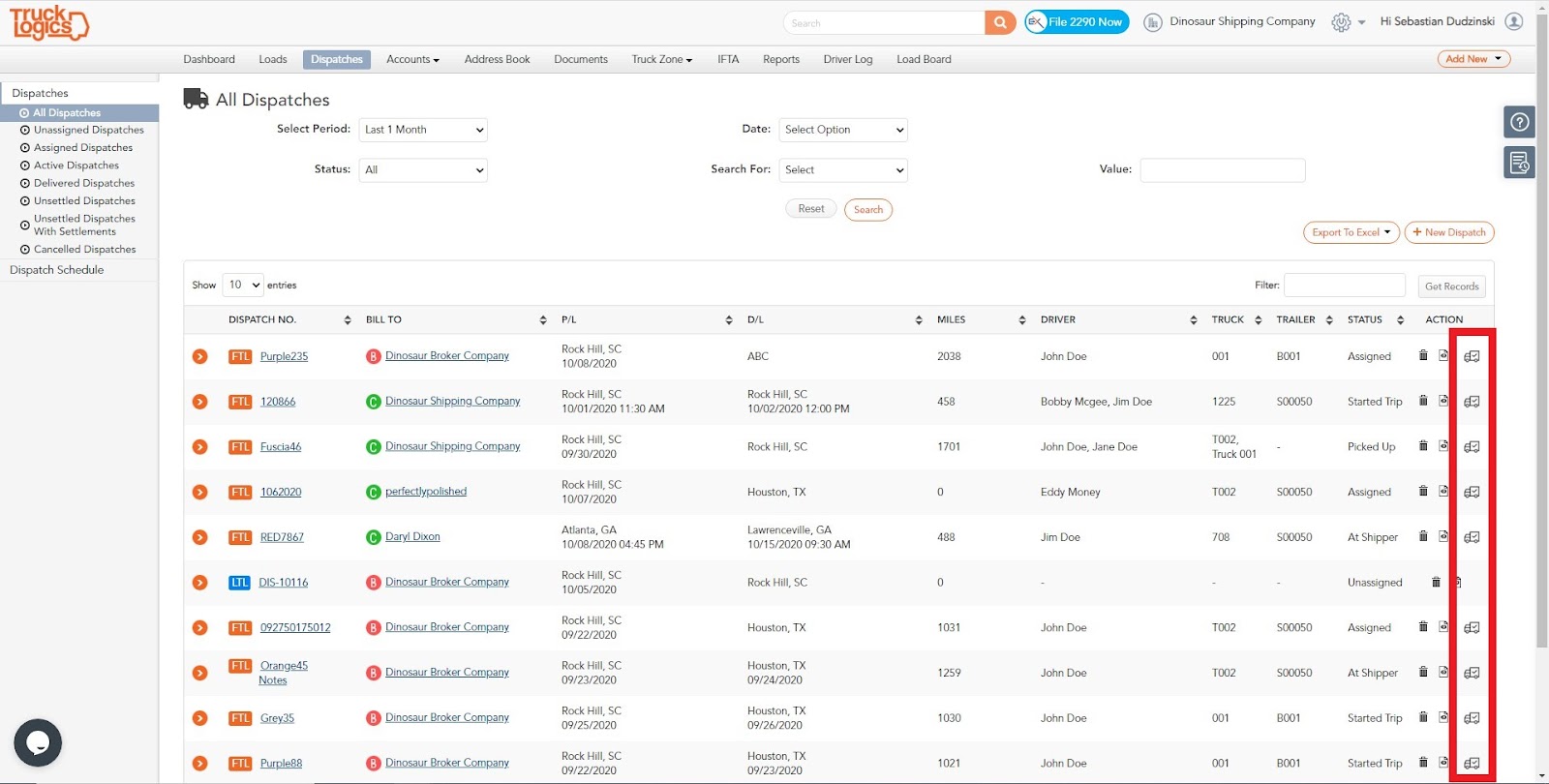
Task: Open the Daryl Dixon bill-to link
Action: coord(412,536)
